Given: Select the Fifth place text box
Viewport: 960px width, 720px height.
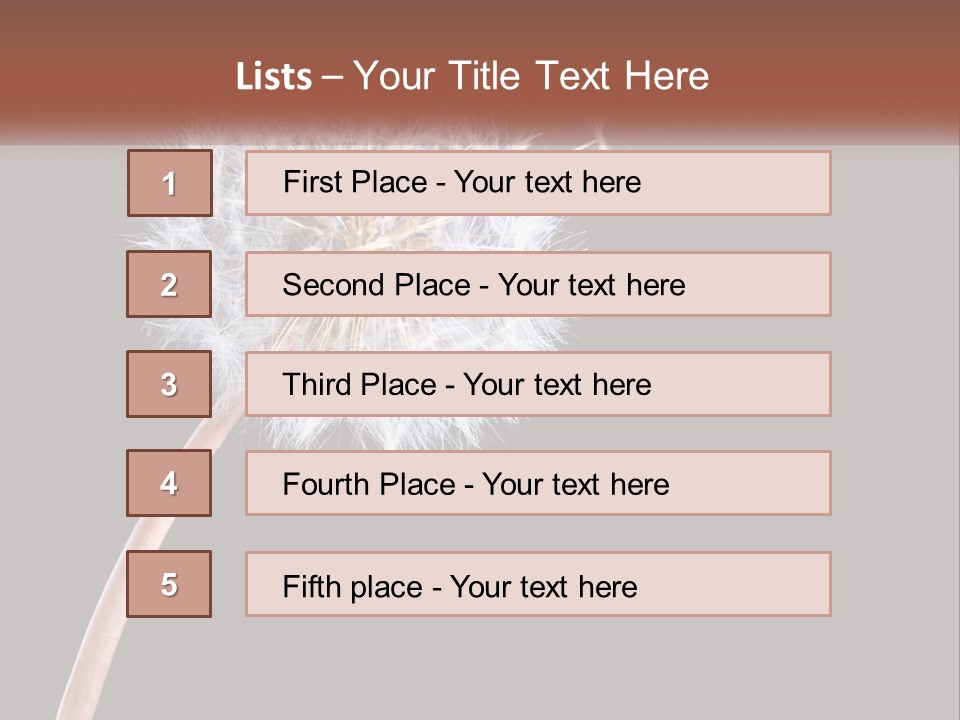Looking at the screenshot, I should tap(538, 584).
